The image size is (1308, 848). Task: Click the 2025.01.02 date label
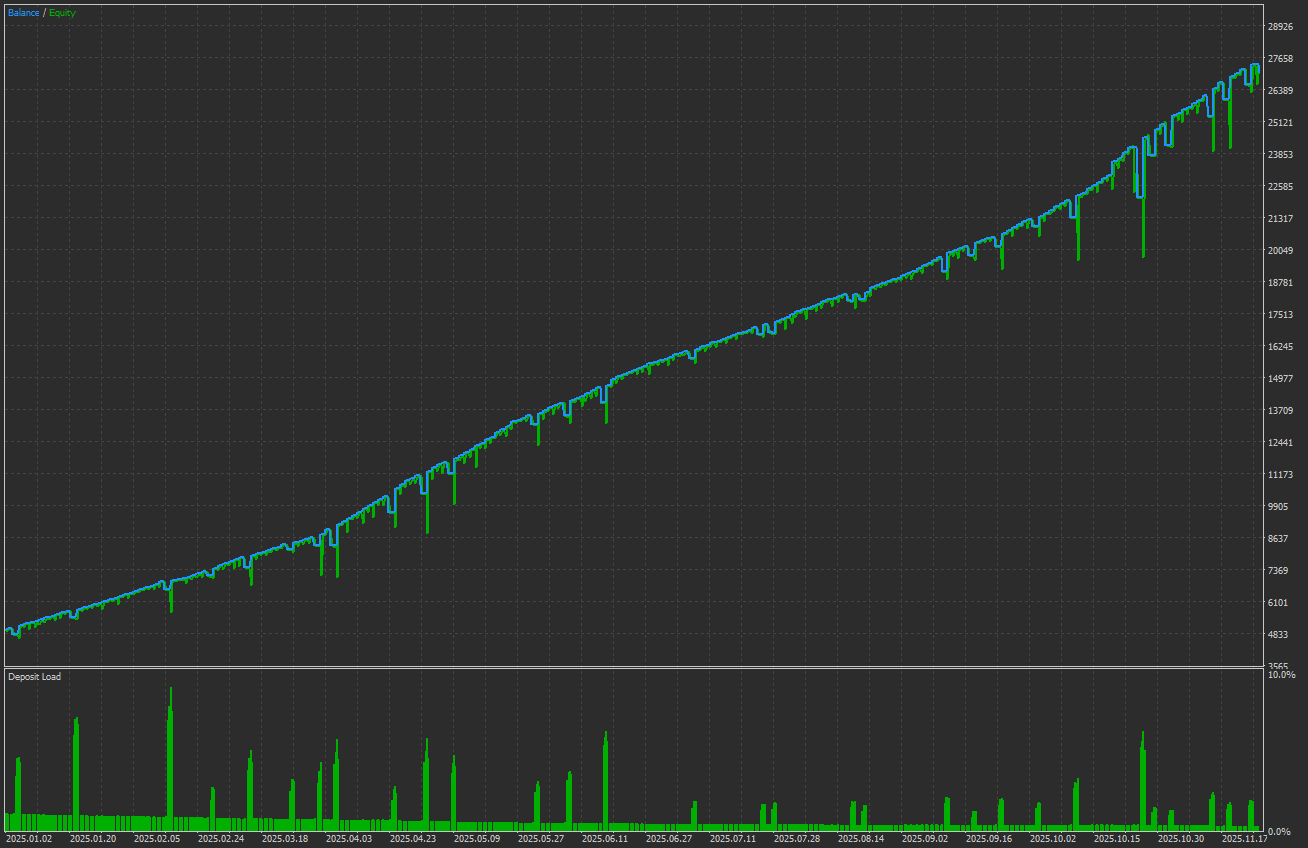pyautogui.click(x=29, y=840)
